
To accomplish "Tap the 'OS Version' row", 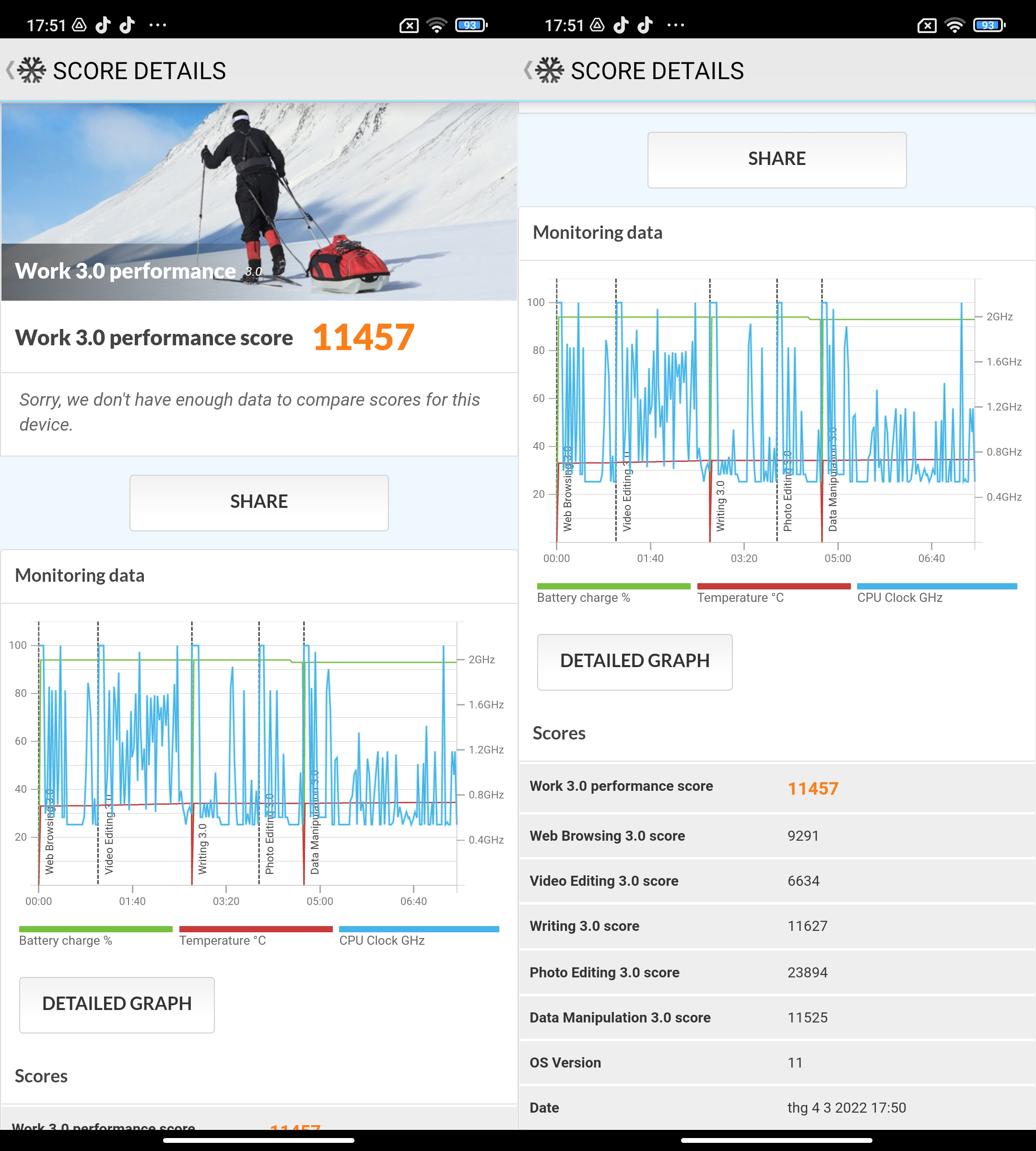I will [777, 1063].
